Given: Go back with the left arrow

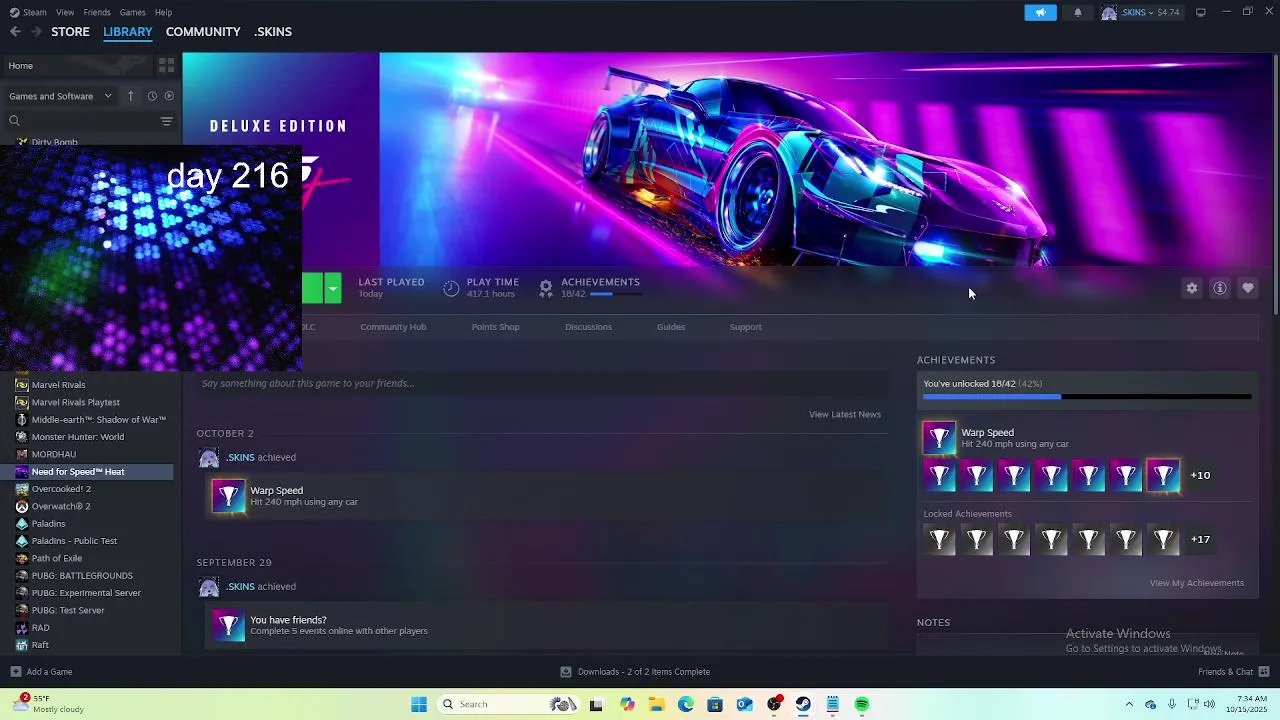Looking at the screenshot, I should (x=15, y=32).
